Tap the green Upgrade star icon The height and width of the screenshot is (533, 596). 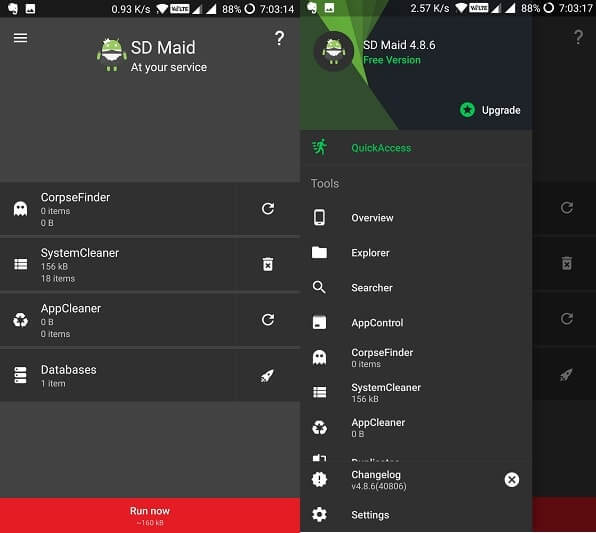click(x=467, y=110)
